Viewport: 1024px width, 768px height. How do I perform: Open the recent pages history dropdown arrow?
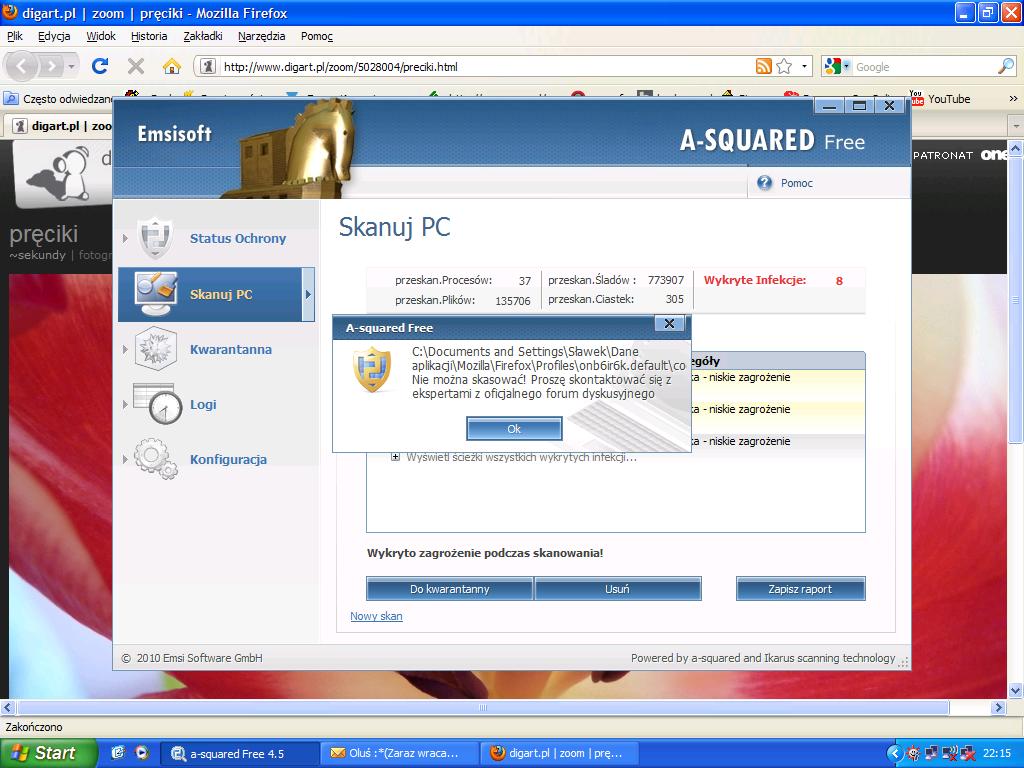(x=71, y=66)
